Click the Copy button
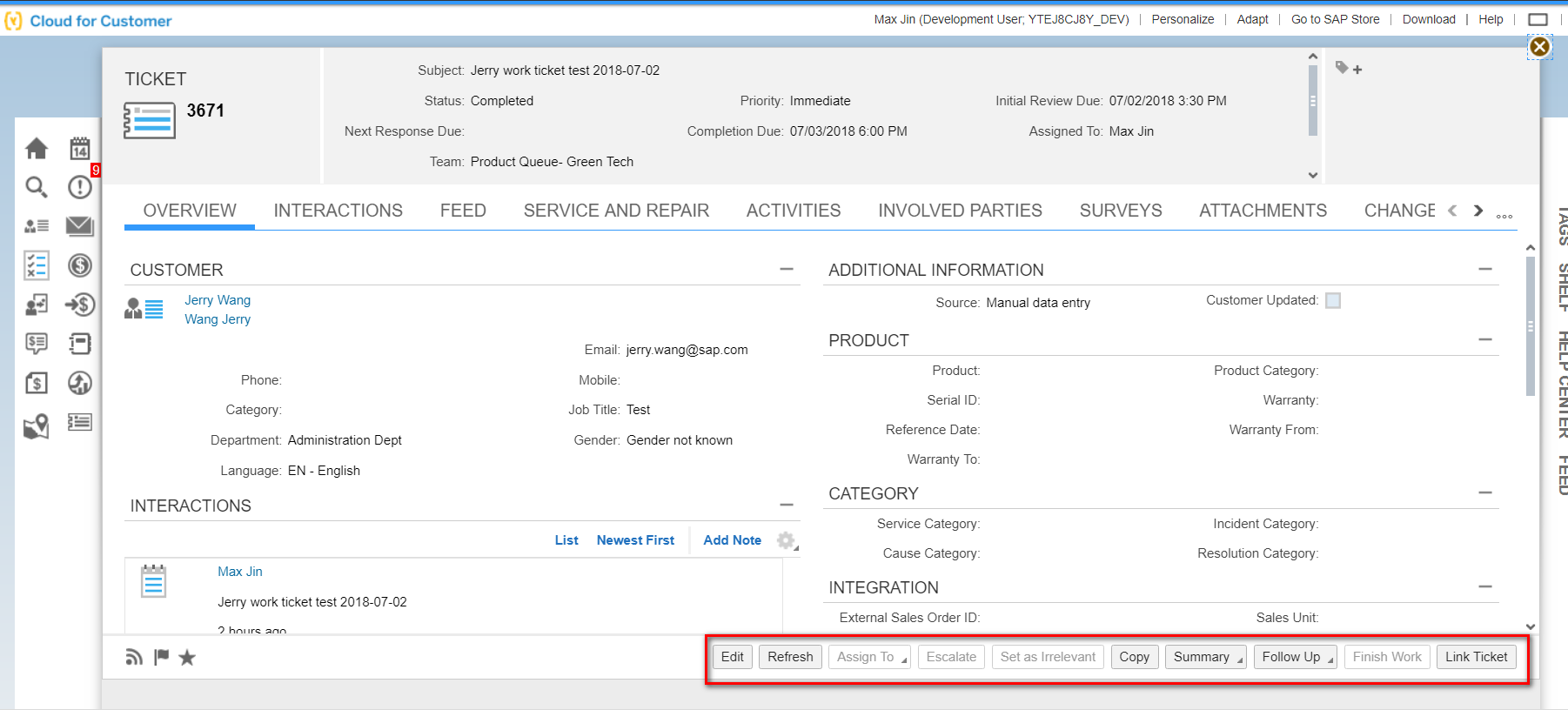The image size is (1568, 710). pos(1135,657)
